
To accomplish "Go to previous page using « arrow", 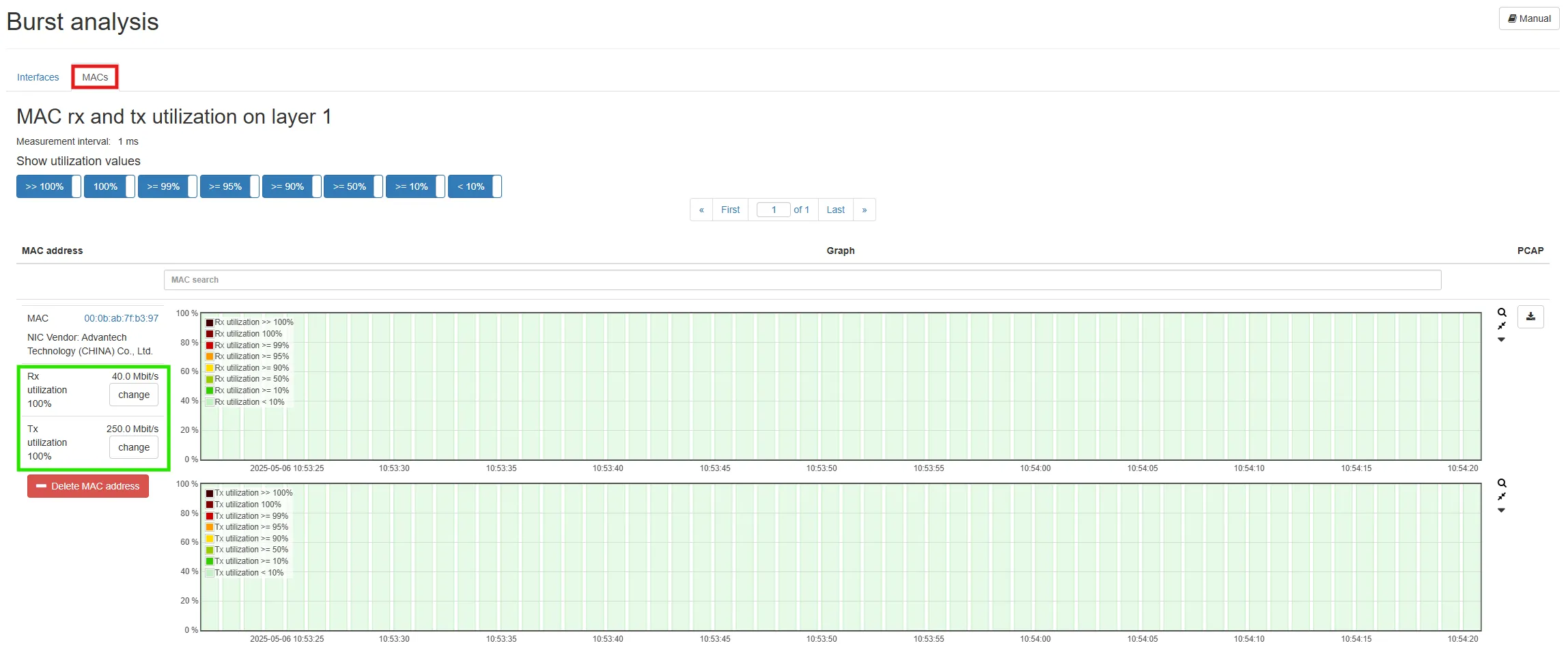I will pos(701,210).
